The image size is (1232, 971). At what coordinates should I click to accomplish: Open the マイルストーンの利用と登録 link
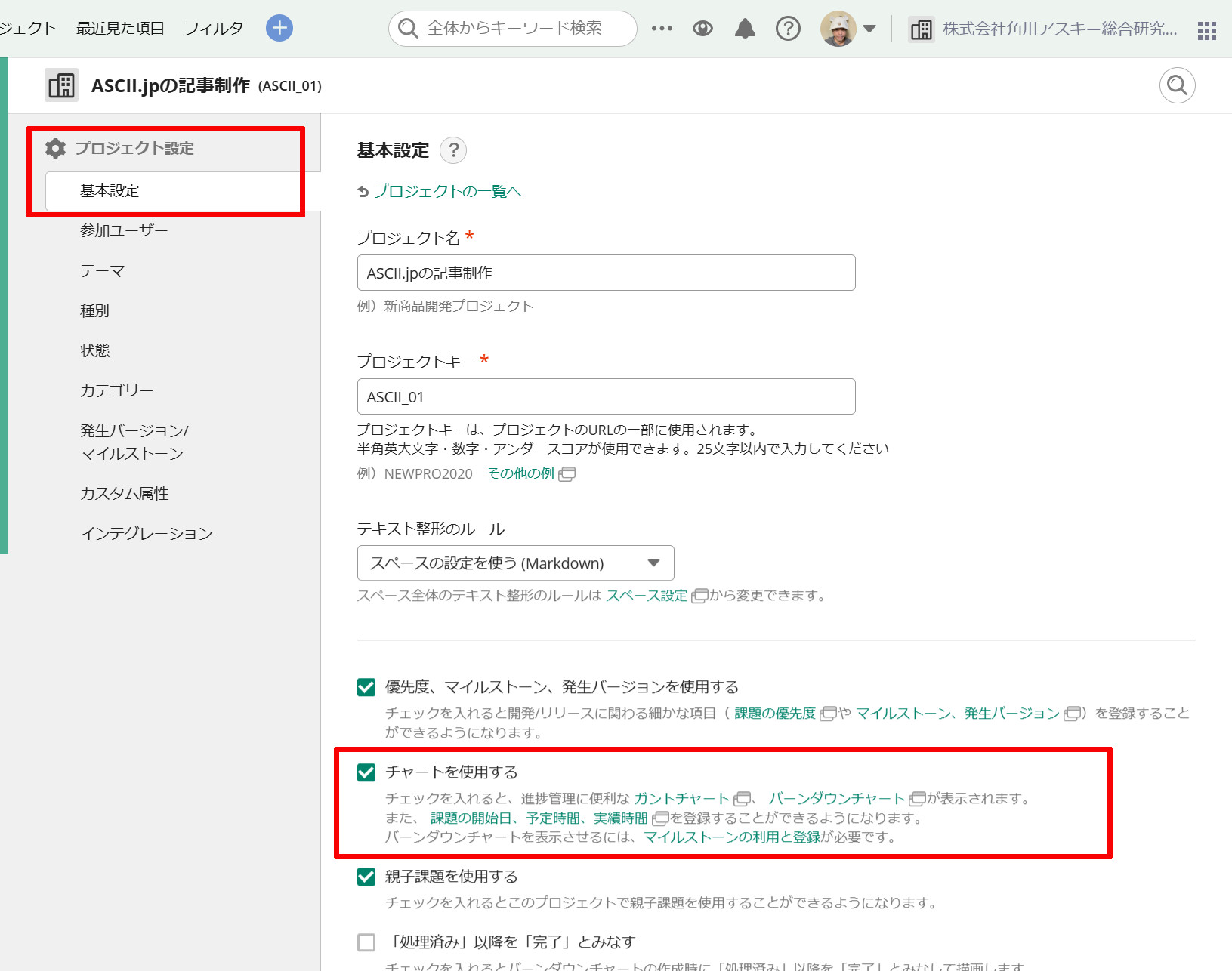pos(732,837)
